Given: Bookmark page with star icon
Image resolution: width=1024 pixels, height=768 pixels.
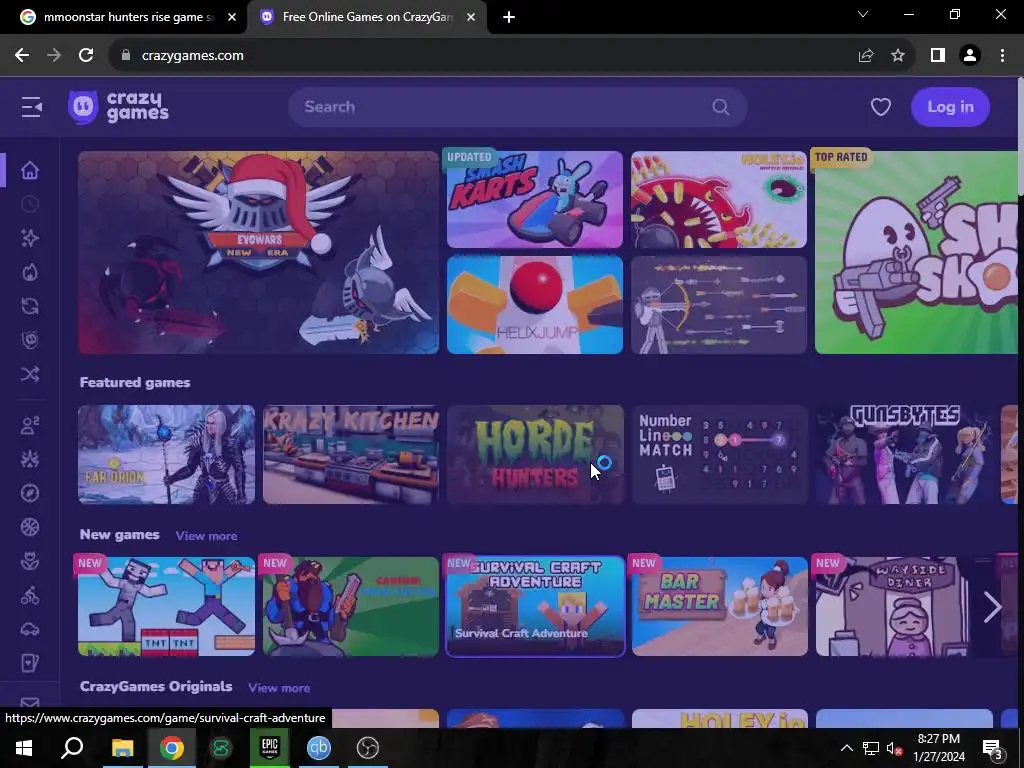Looking at the screenshot, I should (898, 56).
